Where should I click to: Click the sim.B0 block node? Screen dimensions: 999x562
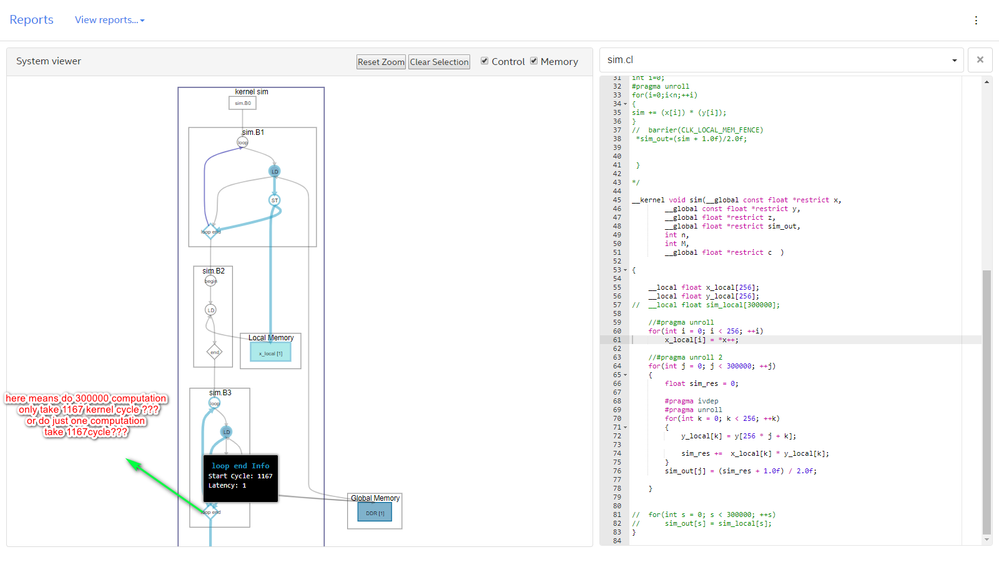(x=243, y=103)
